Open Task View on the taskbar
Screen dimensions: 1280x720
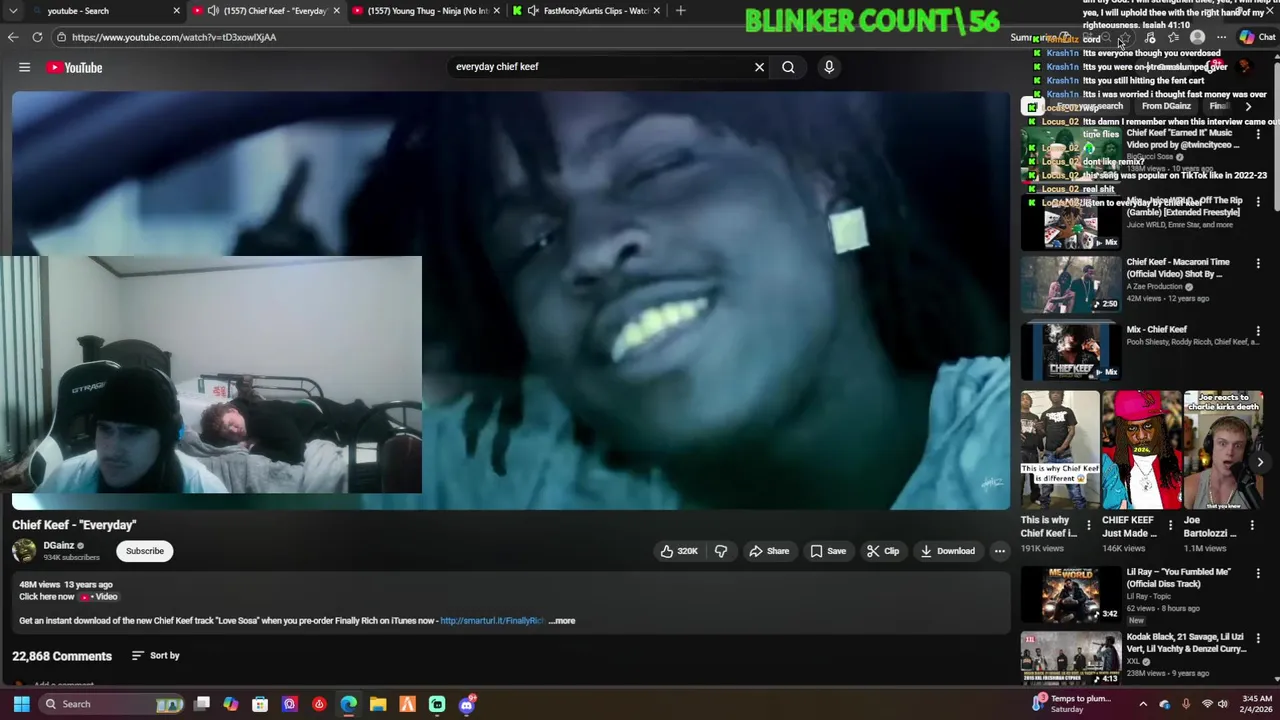coord(202,704)
